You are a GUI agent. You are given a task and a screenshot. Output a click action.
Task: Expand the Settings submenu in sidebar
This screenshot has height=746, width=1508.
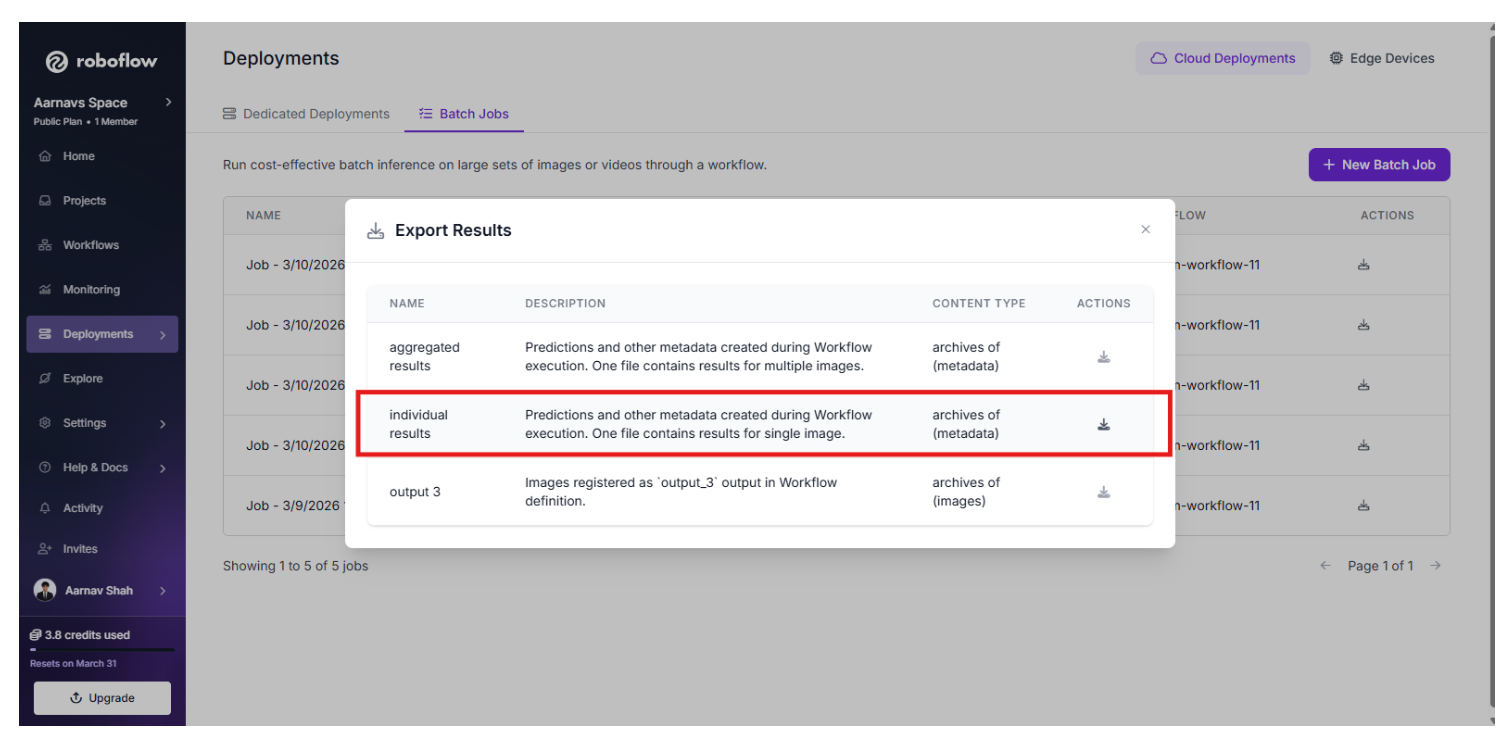(162, 424)
